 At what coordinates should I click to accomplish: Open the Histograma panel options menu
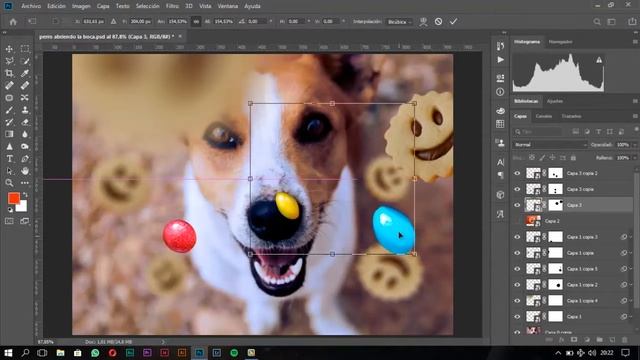pyautogui.click(x=635, y=42)
